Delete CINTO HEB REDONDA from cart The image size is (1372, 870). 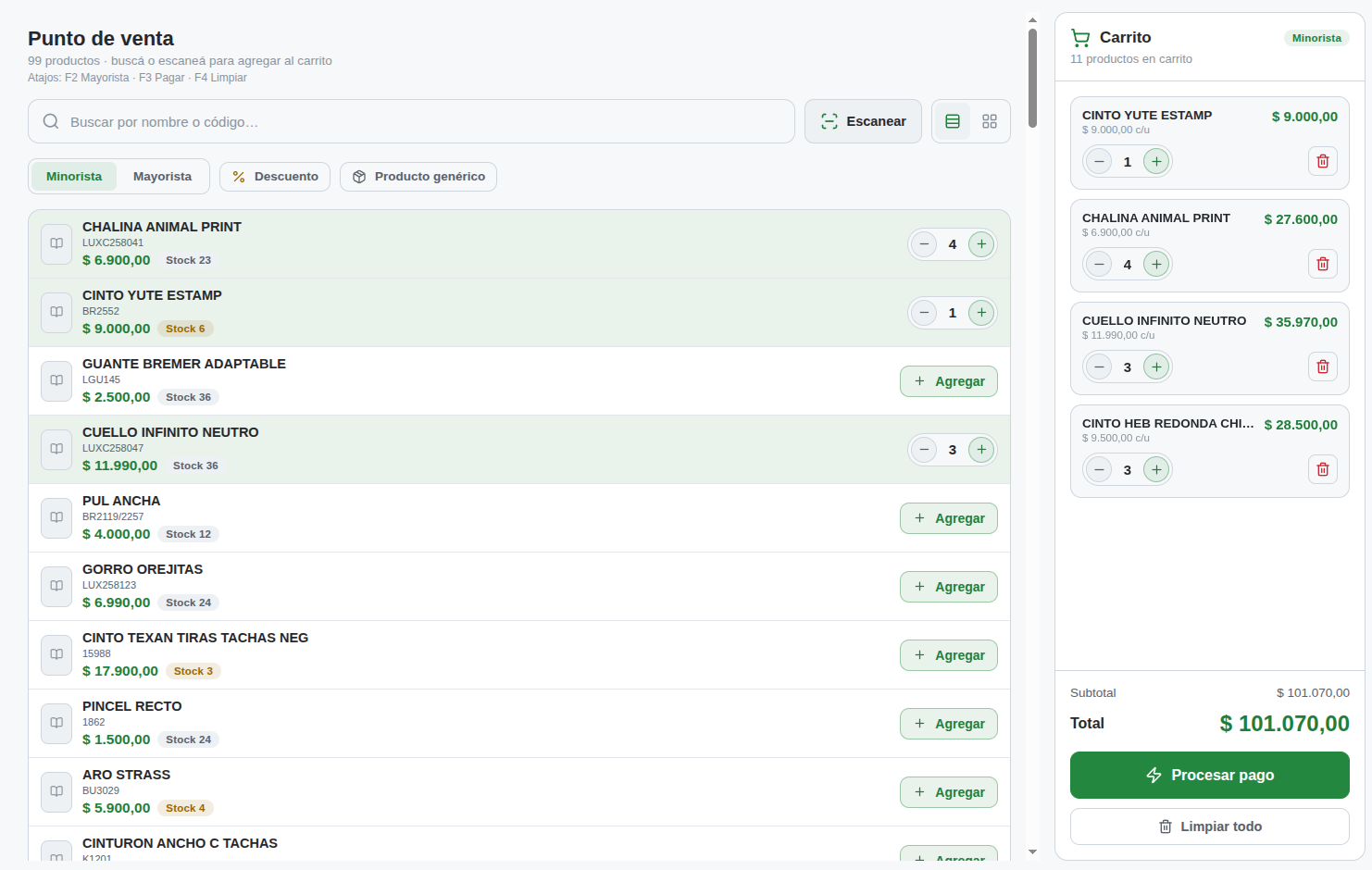1322,469
